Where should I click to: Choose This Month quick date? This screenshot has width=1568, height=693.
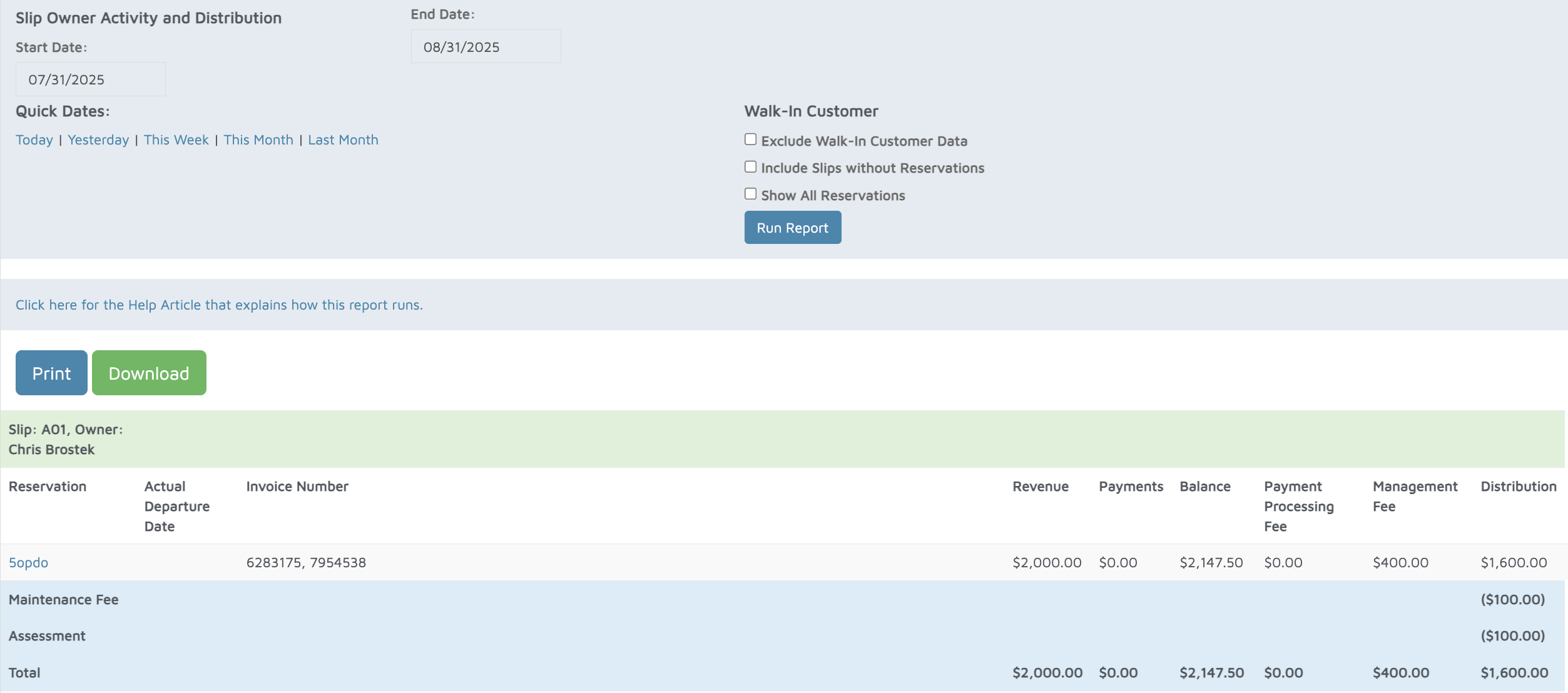tap(258, 140)
